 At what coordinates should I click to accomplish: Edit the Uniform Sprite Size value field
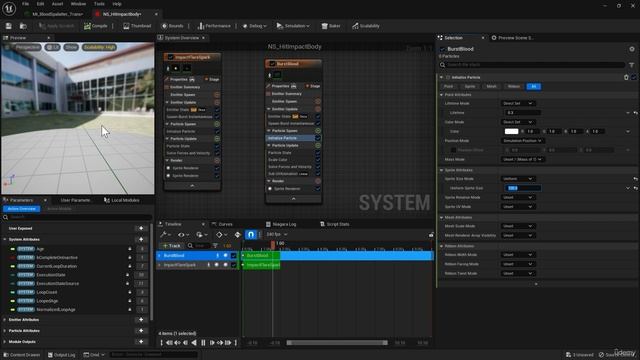[523, 188]
